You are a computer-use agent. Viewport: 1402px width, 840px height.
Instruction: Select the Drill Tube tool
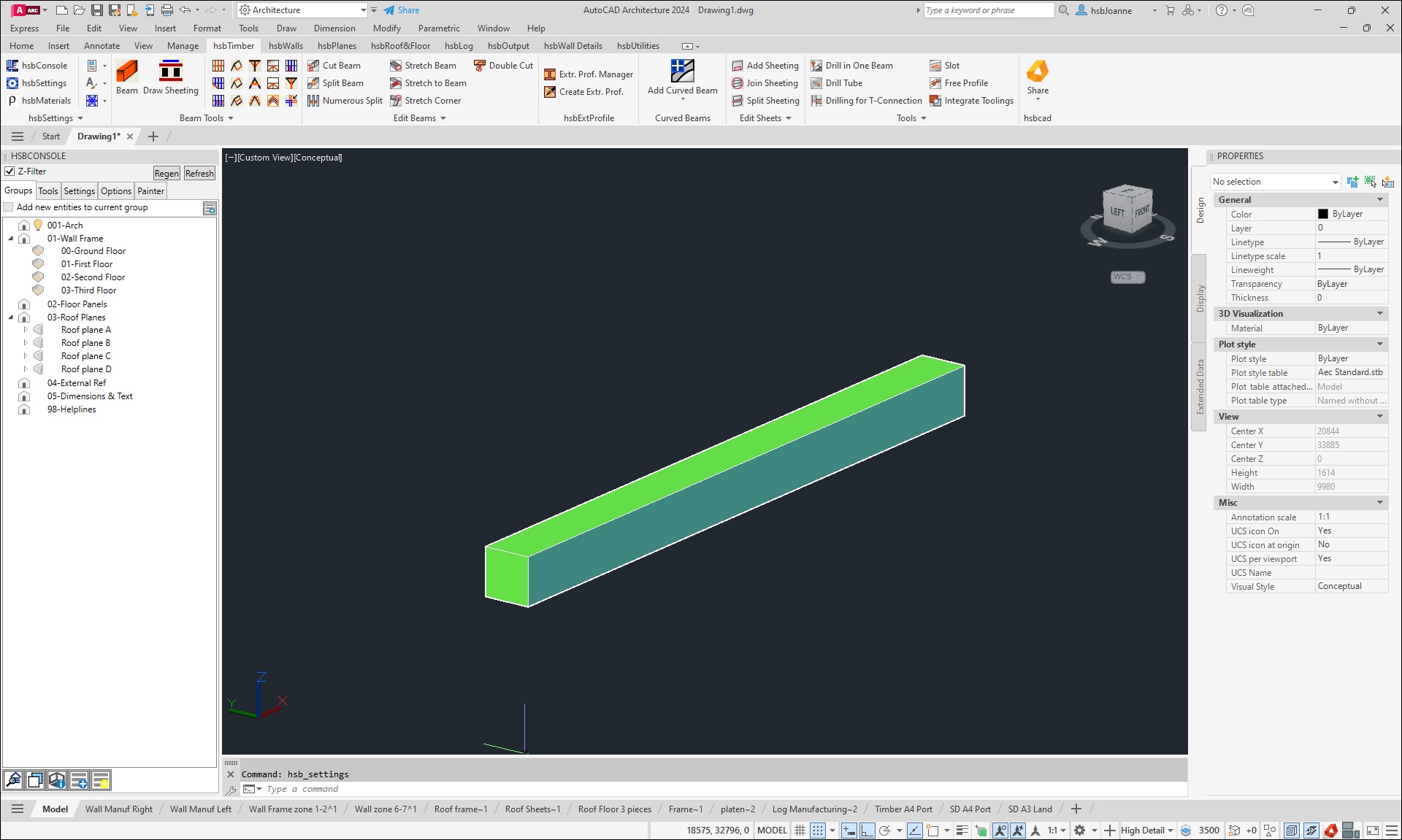[x=837, y=83]
